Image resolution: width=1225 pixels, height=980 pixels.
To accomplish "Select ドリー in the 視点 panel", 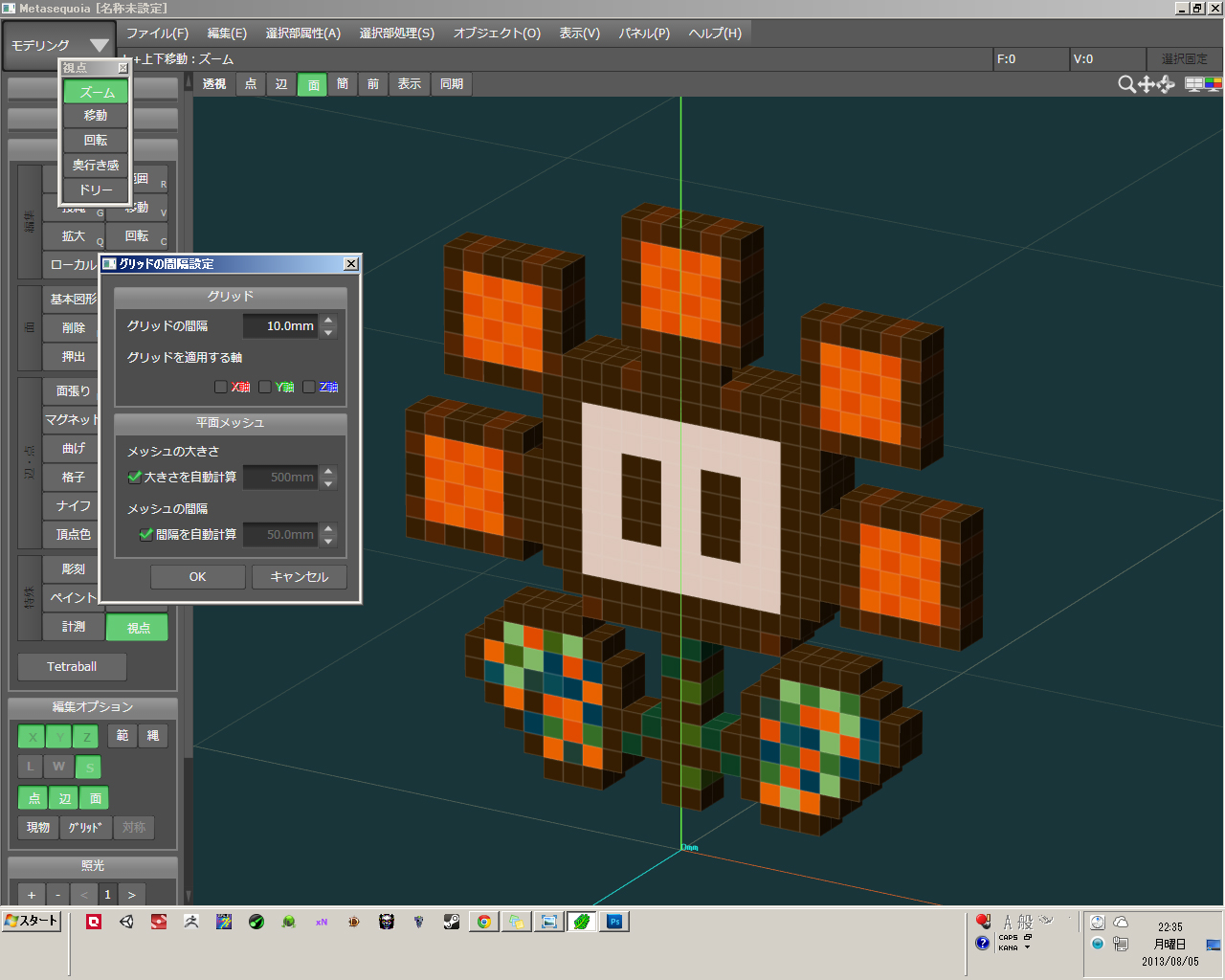I will coord(96,190).
